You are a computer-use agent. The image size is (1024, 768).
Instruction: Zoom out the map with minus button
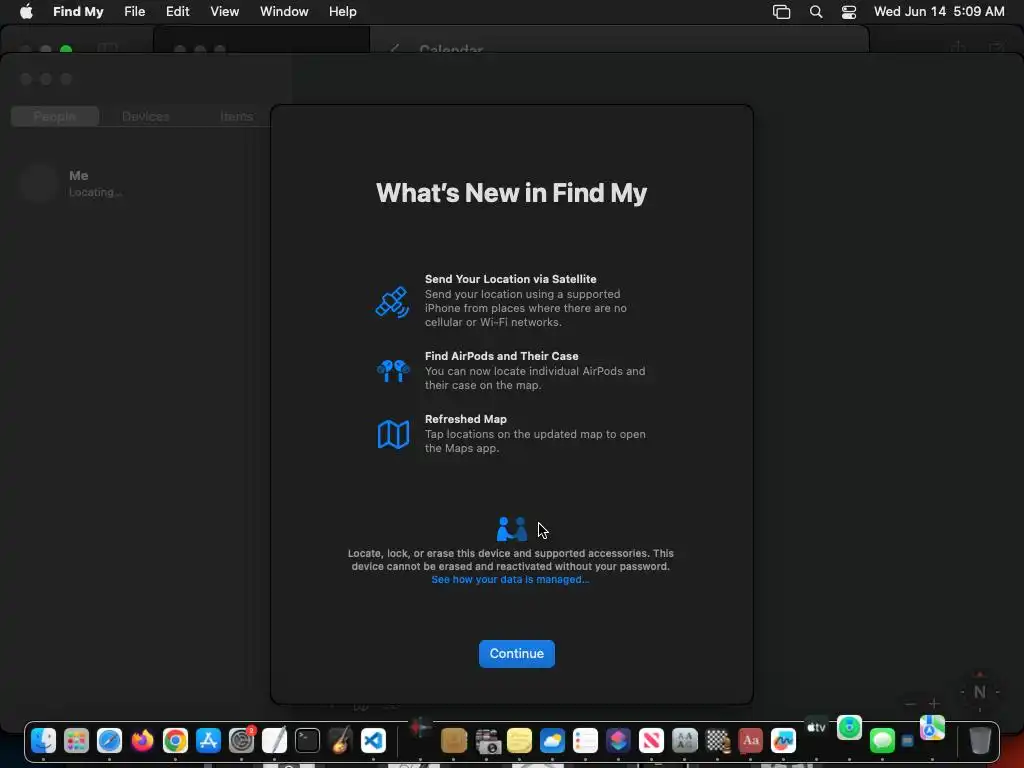coord(910,703)
